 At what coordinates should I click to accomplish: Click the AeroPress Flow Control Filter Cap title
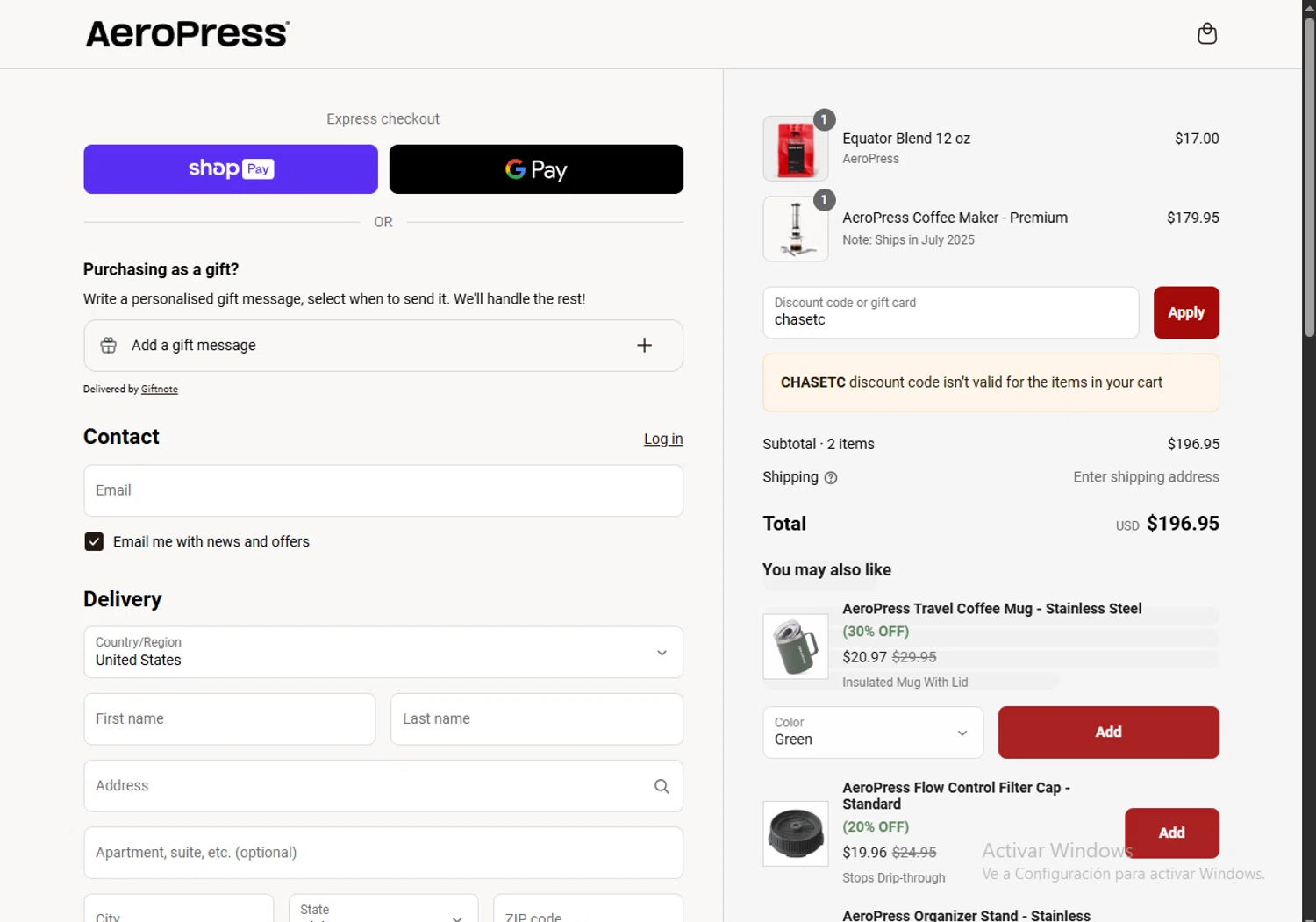click(x=956, y=796)
